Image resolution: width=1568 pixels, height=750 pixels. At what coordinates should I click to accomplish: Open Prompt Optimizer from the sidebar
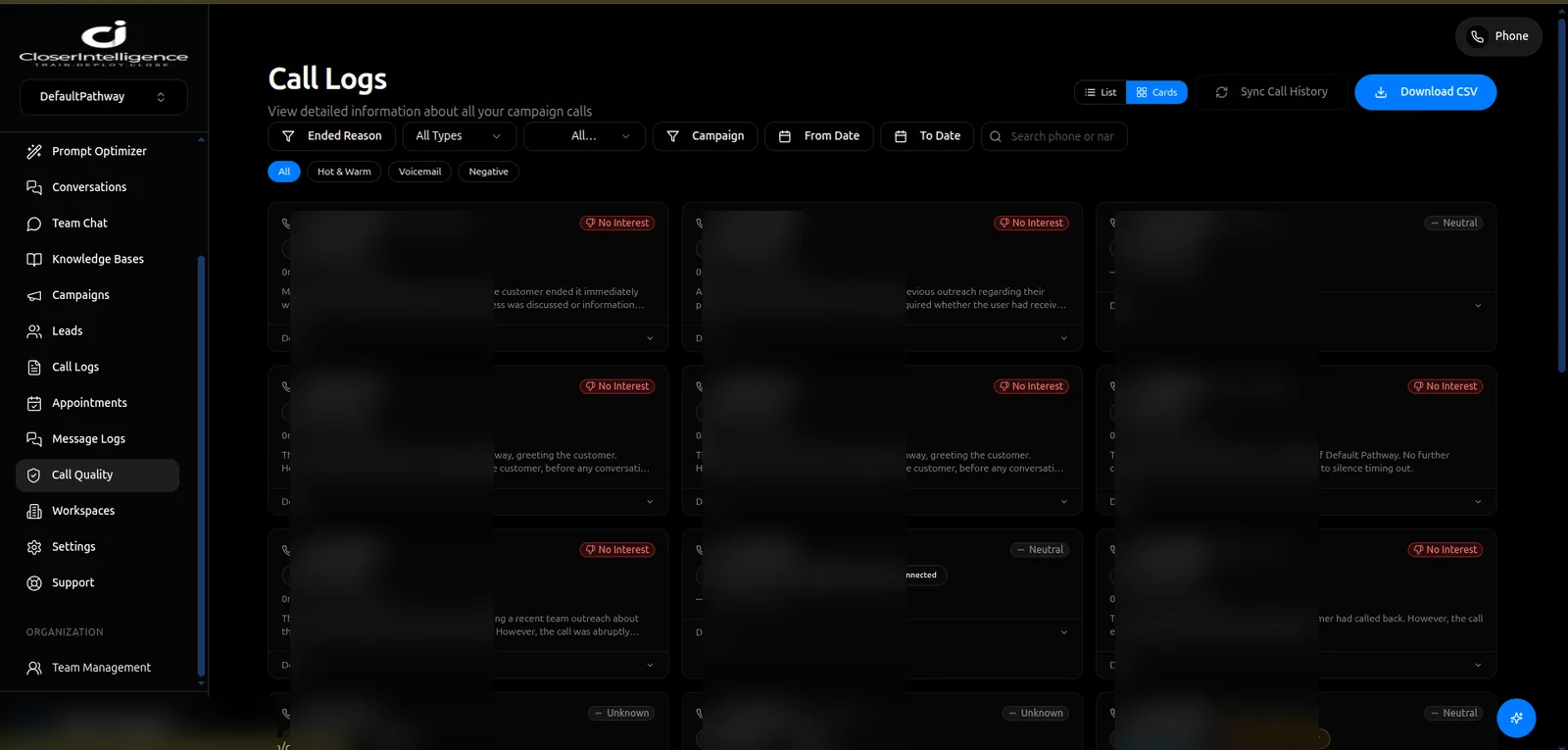click(98, 151)
